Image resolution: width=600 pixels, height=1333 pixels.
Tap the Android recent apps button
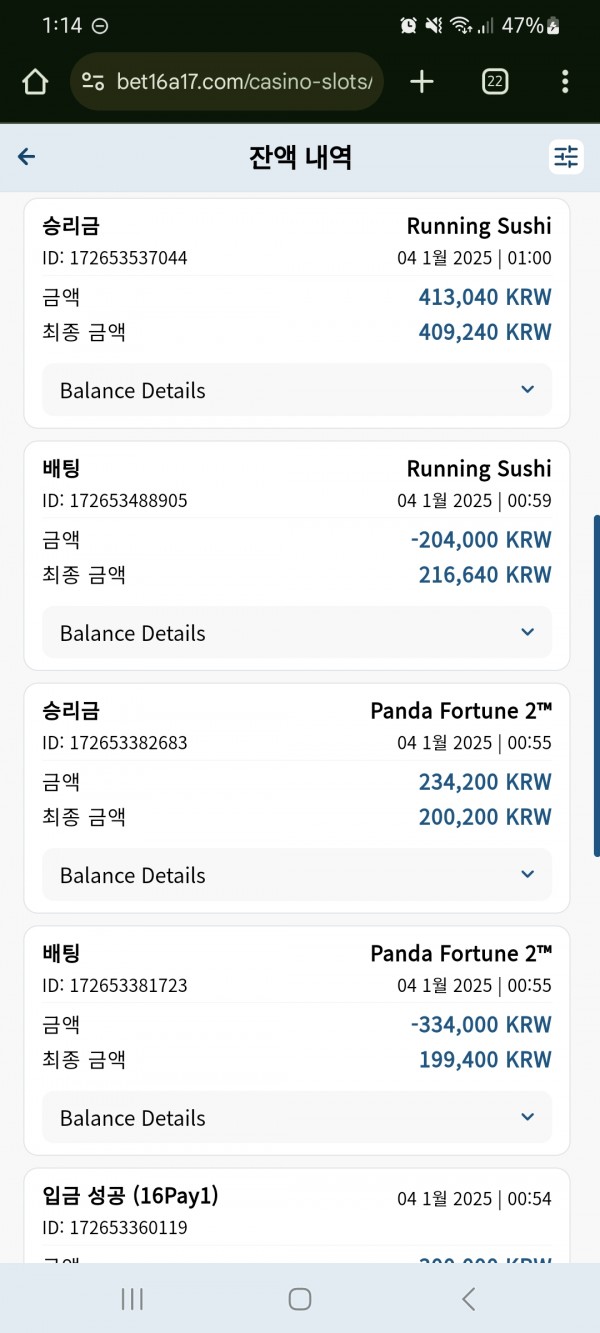pos(131,1298)
